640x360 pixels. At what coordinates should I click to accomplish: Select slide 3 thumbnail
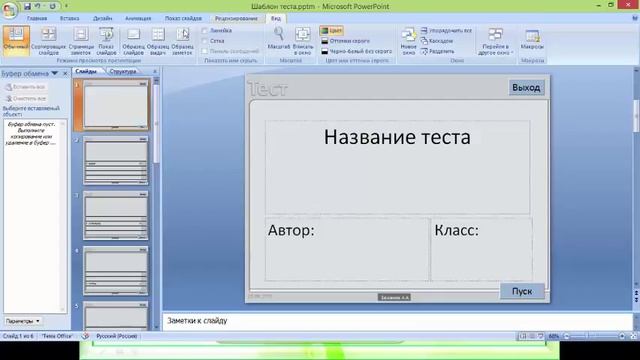point(116,216)
